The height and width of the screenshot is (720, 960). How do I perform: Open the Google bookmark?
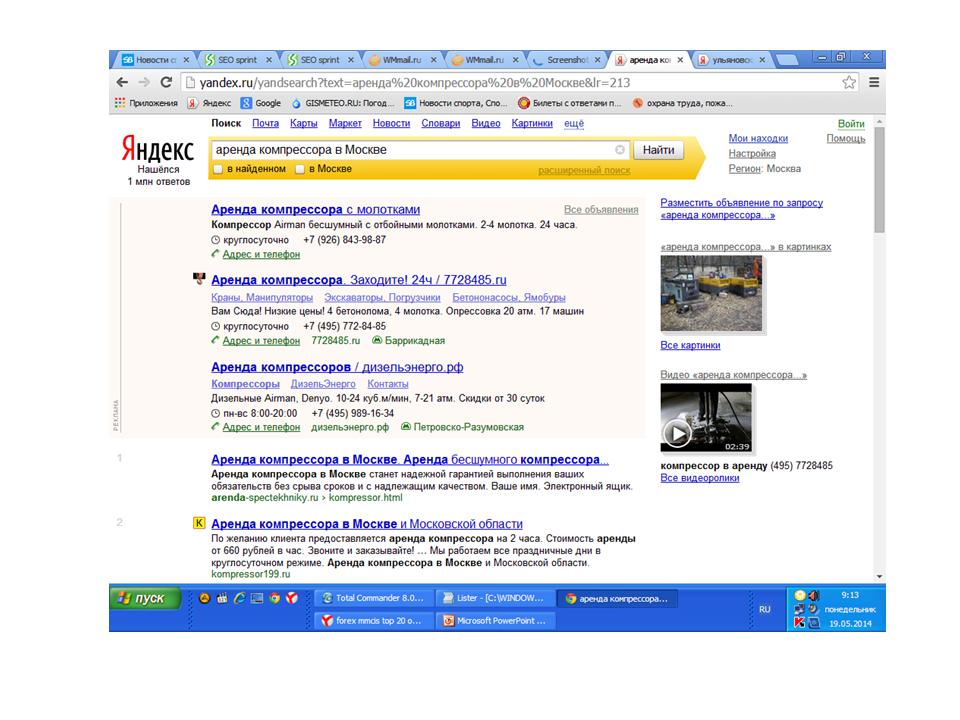261,103
